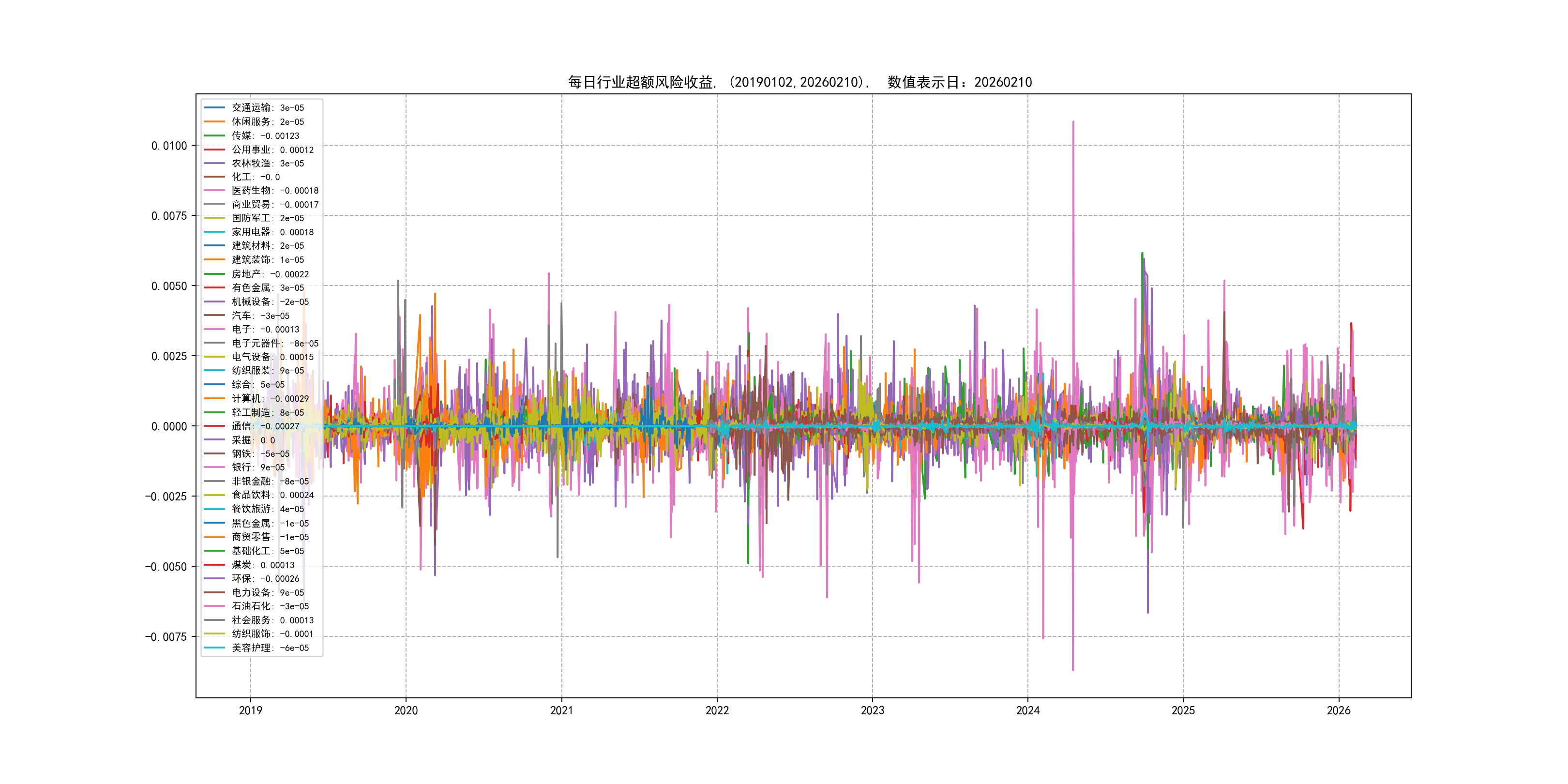Viewport: 1568px width, 784px height.
Task: Click the olive legend line for 食品饮料
Action: (x=214, y=495)
